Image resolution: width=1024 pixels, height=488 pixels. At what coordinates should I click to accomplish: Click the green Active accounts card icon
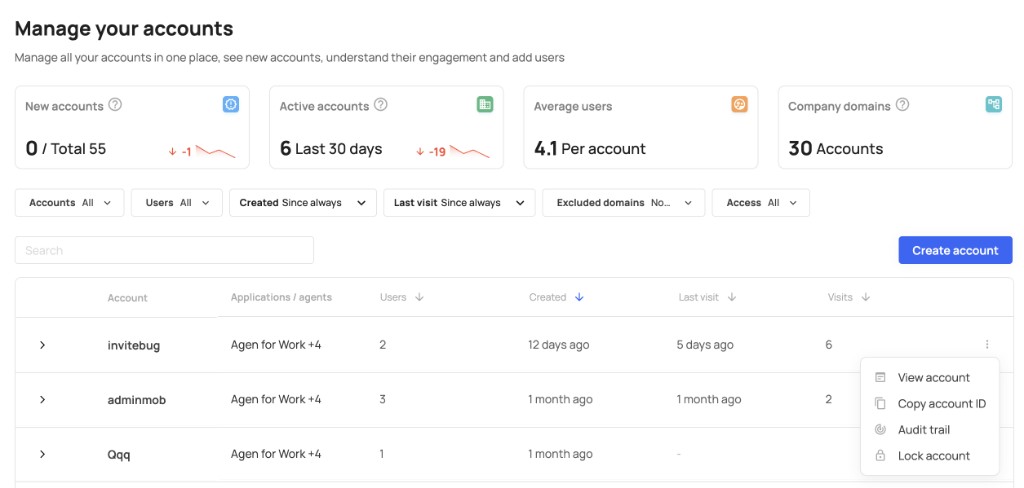(485, 105)
